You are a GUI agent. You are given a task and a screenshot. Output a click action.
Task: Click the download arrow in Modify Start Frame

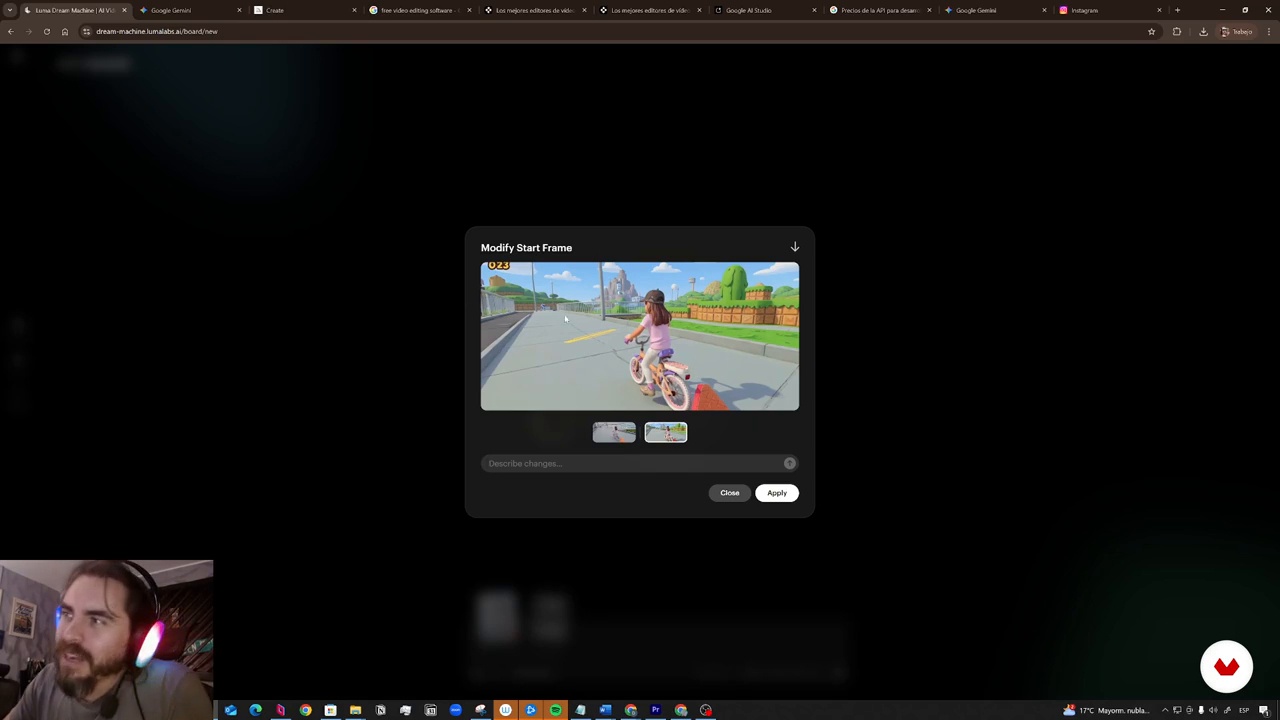click(x=795, y=247)
